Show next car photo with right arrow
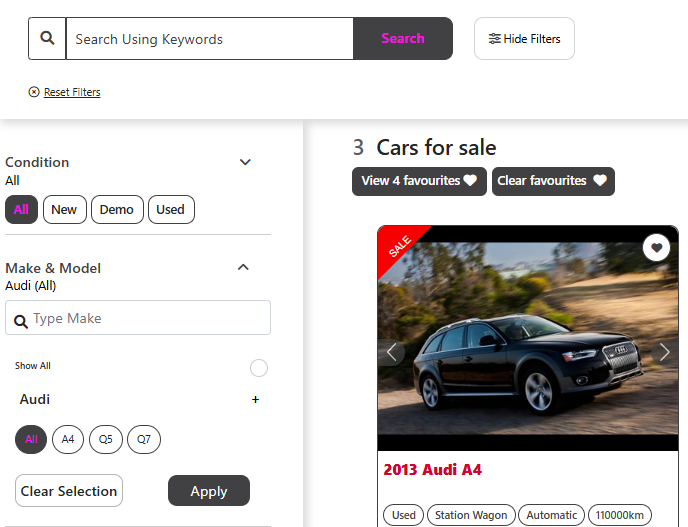The height and width of the screenshot is (527, 688). [664, 351]
